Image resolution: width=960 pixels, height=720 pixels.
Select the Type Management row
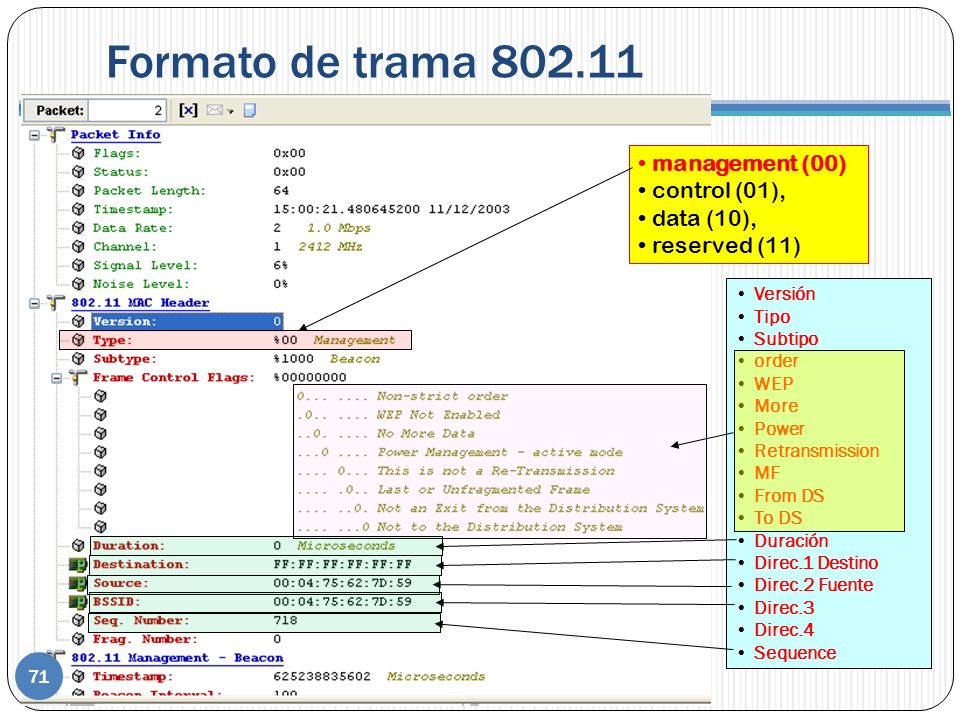[x=236, y=340]
